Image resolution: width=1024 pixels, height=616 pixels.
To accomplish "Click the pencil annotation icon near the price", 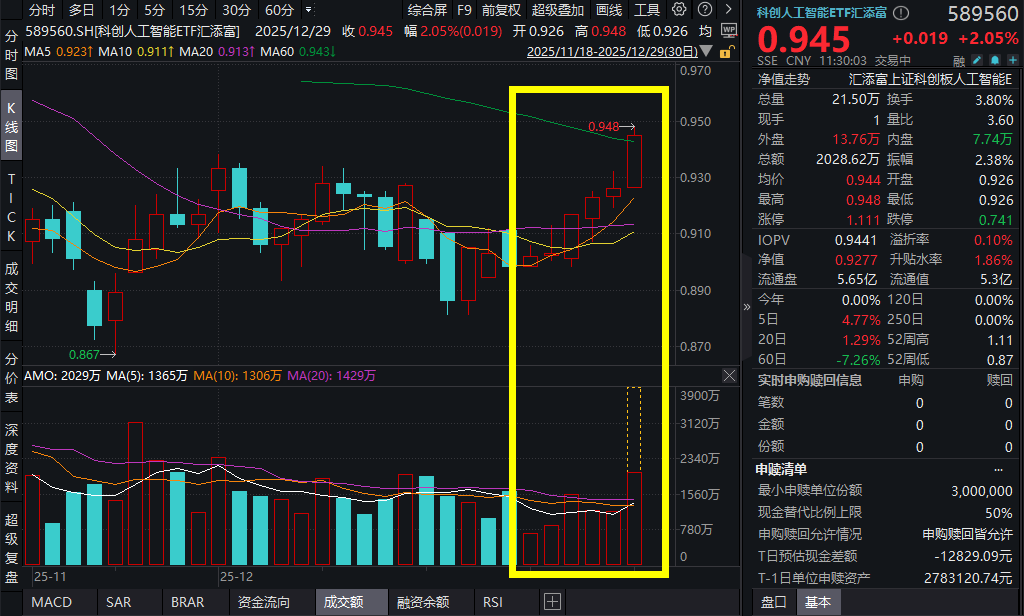I will 977,61.
